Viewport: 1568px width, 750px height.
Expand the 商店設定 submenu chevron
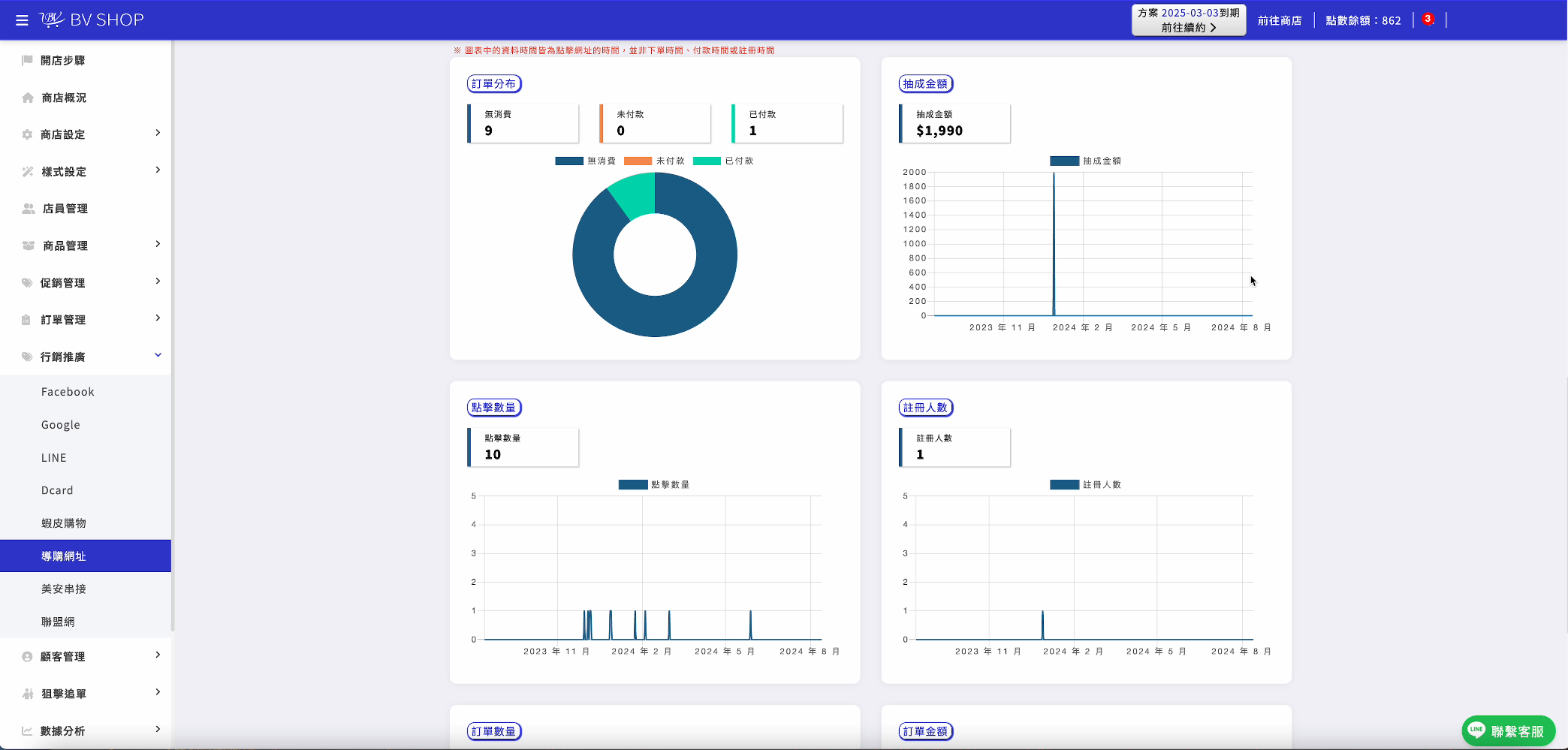point(158,133)
